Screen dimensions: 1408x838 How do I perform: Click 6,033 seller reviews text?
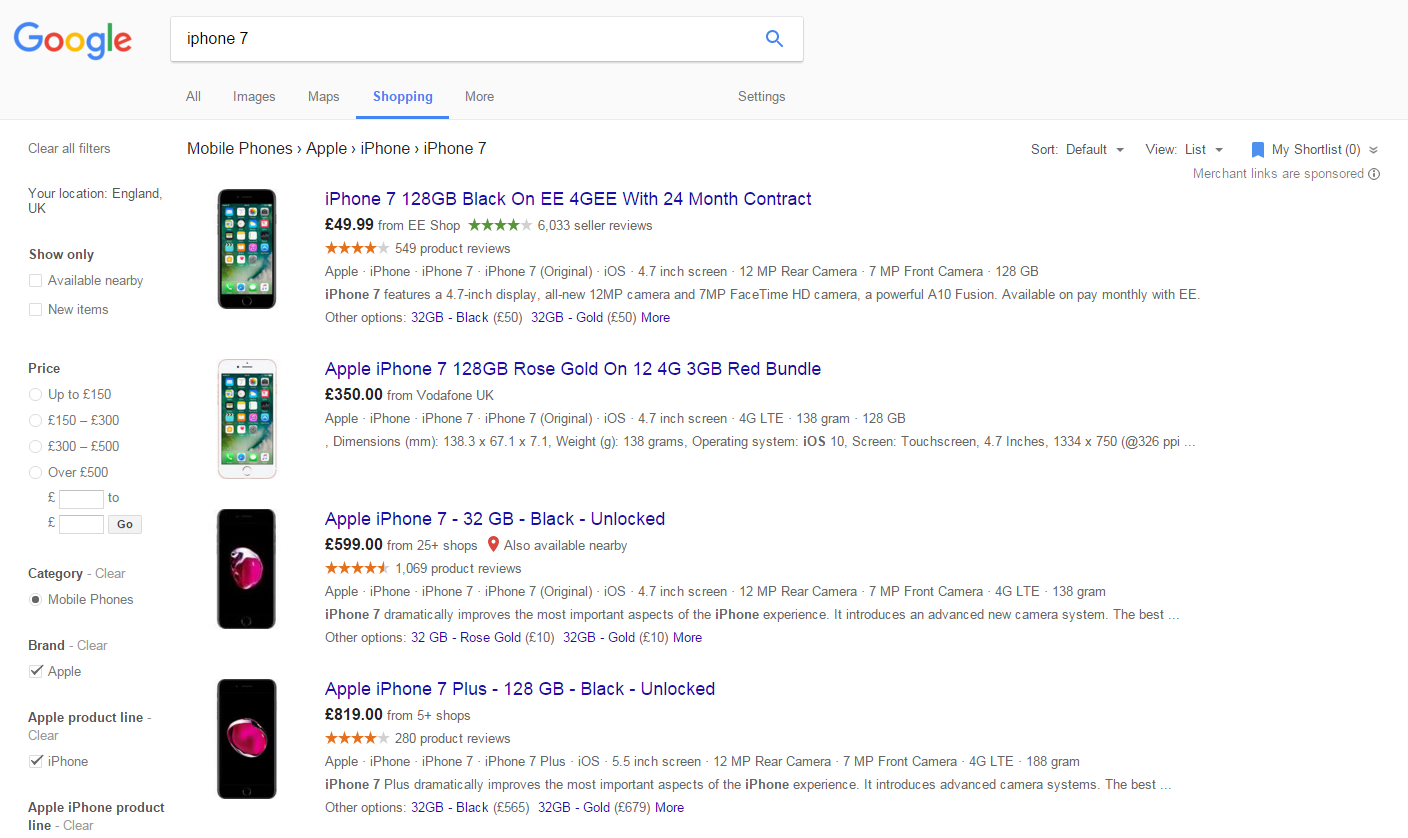595,226
